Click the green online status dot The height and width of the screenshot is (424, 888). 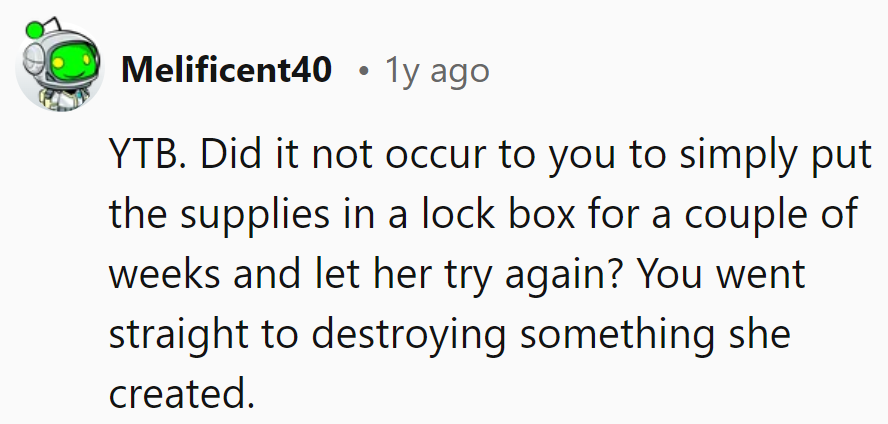36,29
